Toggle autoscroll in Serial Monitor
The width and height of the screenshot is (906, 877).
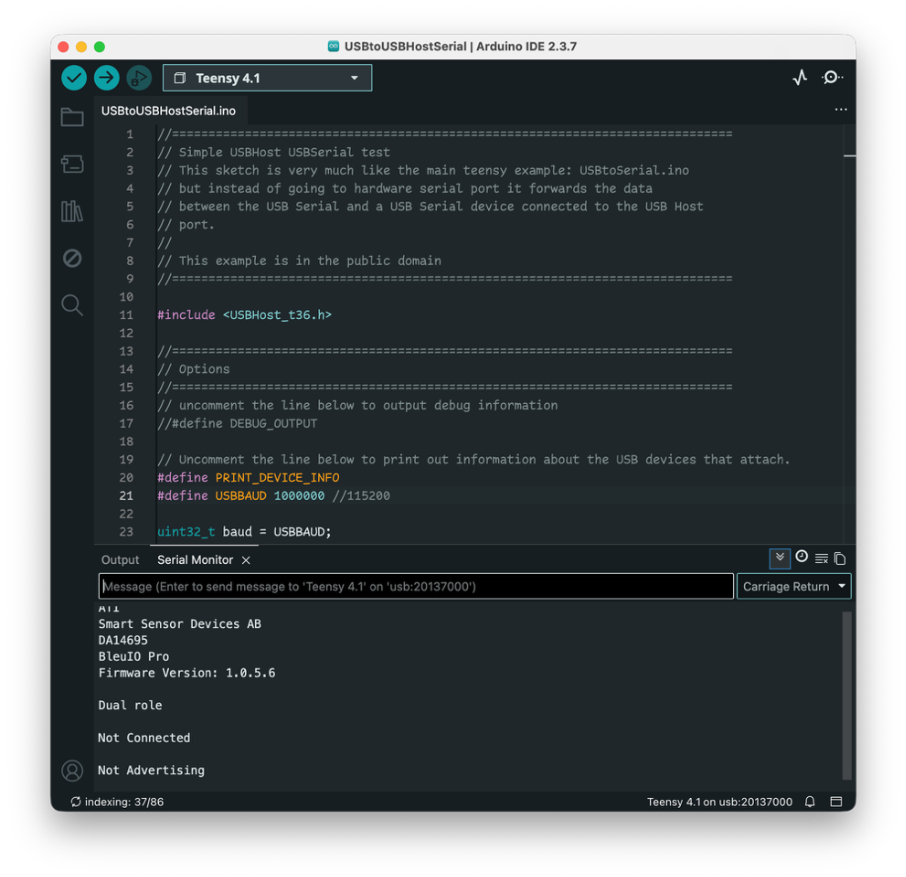[x=779, y=558]
